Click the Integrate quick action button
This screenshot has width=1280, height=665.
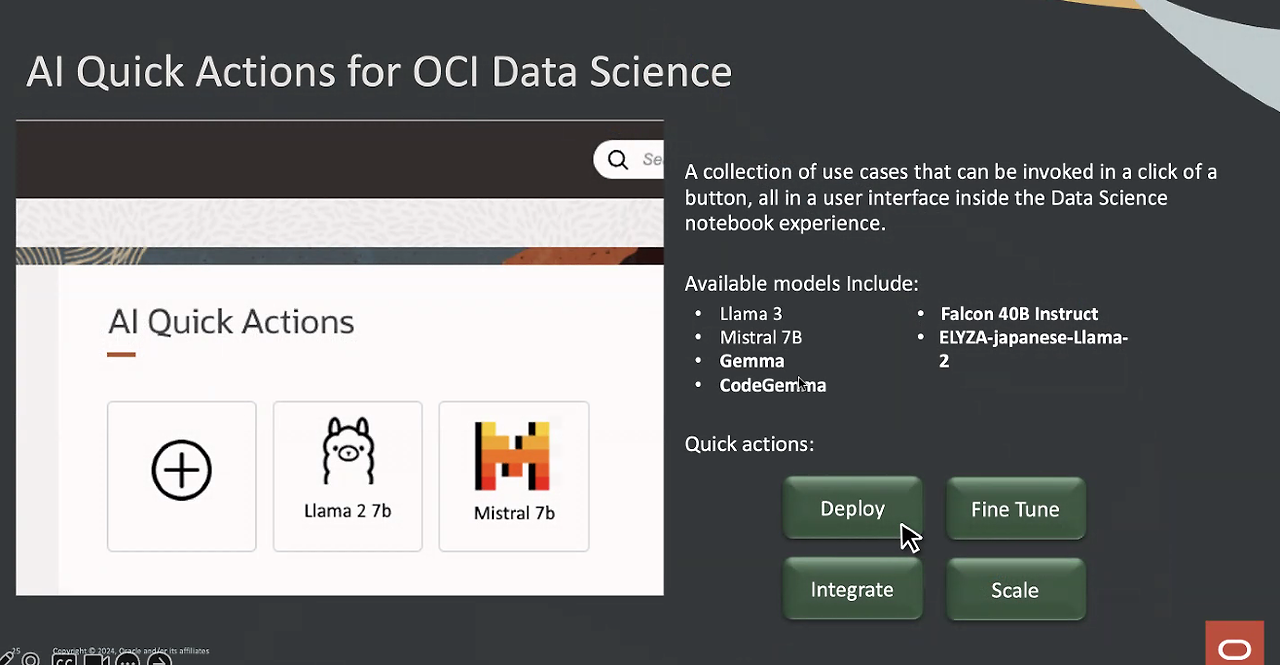(852, 590)
